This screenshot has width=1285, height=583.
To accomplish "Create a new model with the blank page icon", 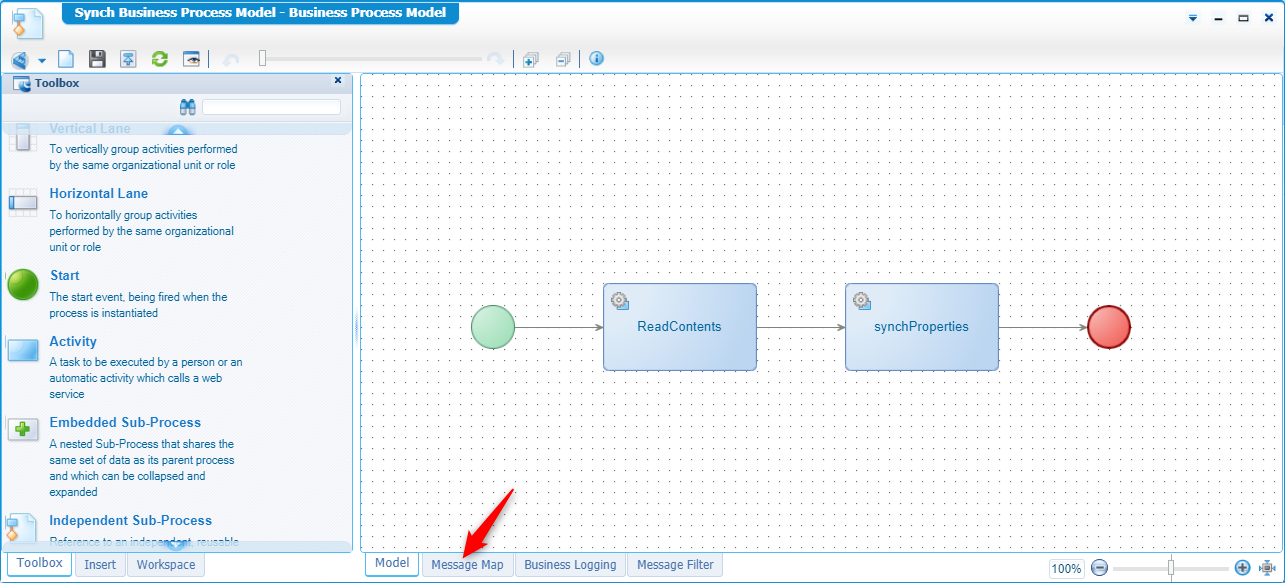I will 66,59.
